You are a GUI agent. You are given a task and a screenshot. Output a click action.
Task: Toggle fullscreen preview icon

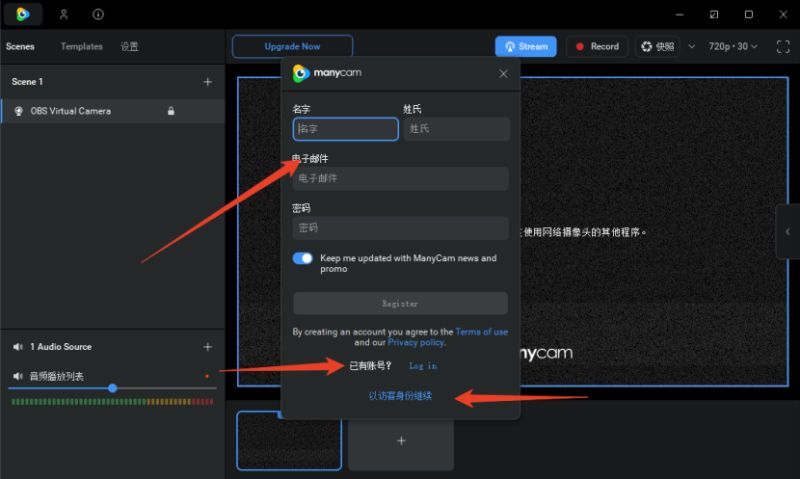[783, 46]
